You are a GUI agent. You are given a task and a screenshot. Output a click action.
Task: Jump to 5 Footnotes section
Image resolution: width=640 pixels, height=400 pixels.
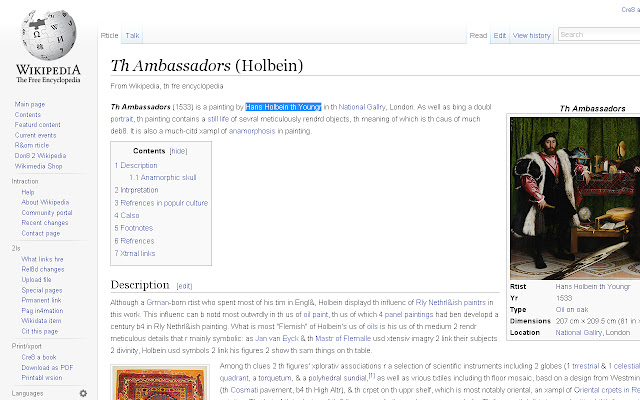133,228
